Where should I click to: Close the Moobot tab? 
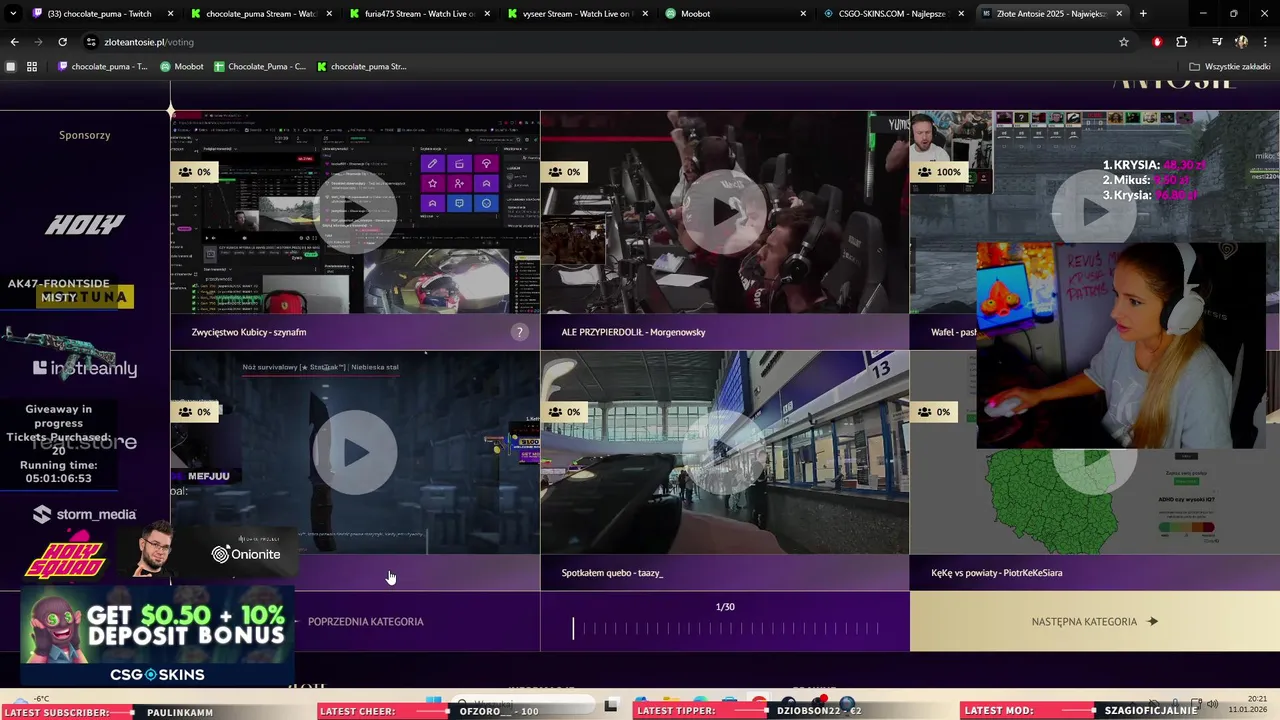pyautogui.click(x=803, y=14)
